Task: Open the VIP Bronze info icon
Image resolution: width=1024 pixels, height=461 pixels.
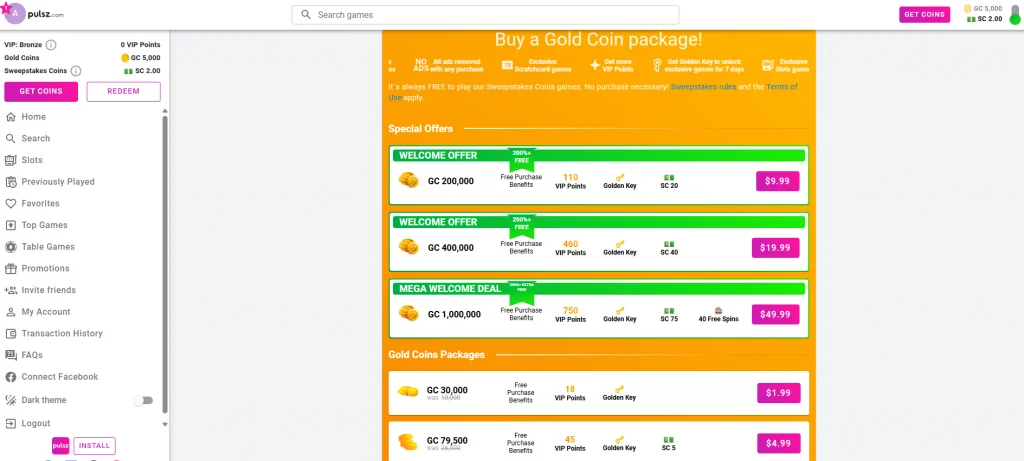Action: click(x=51, y=45)
